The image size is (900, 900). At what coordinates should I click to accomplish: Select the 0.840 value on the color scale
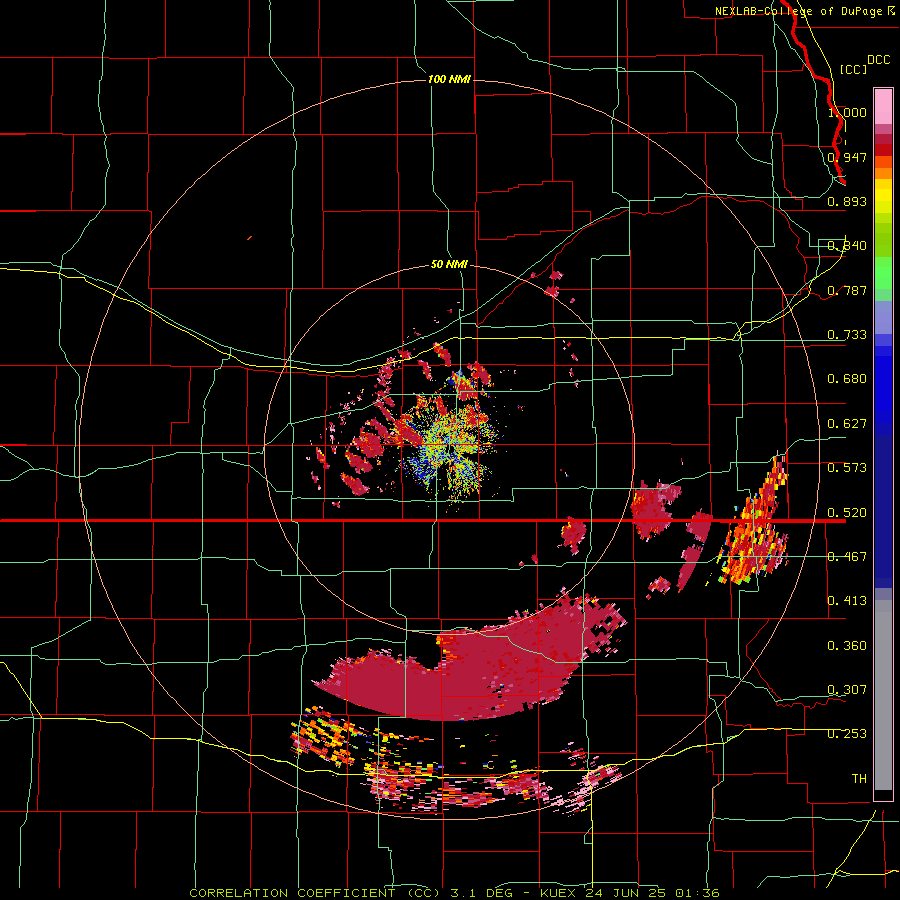coord(847,246)
